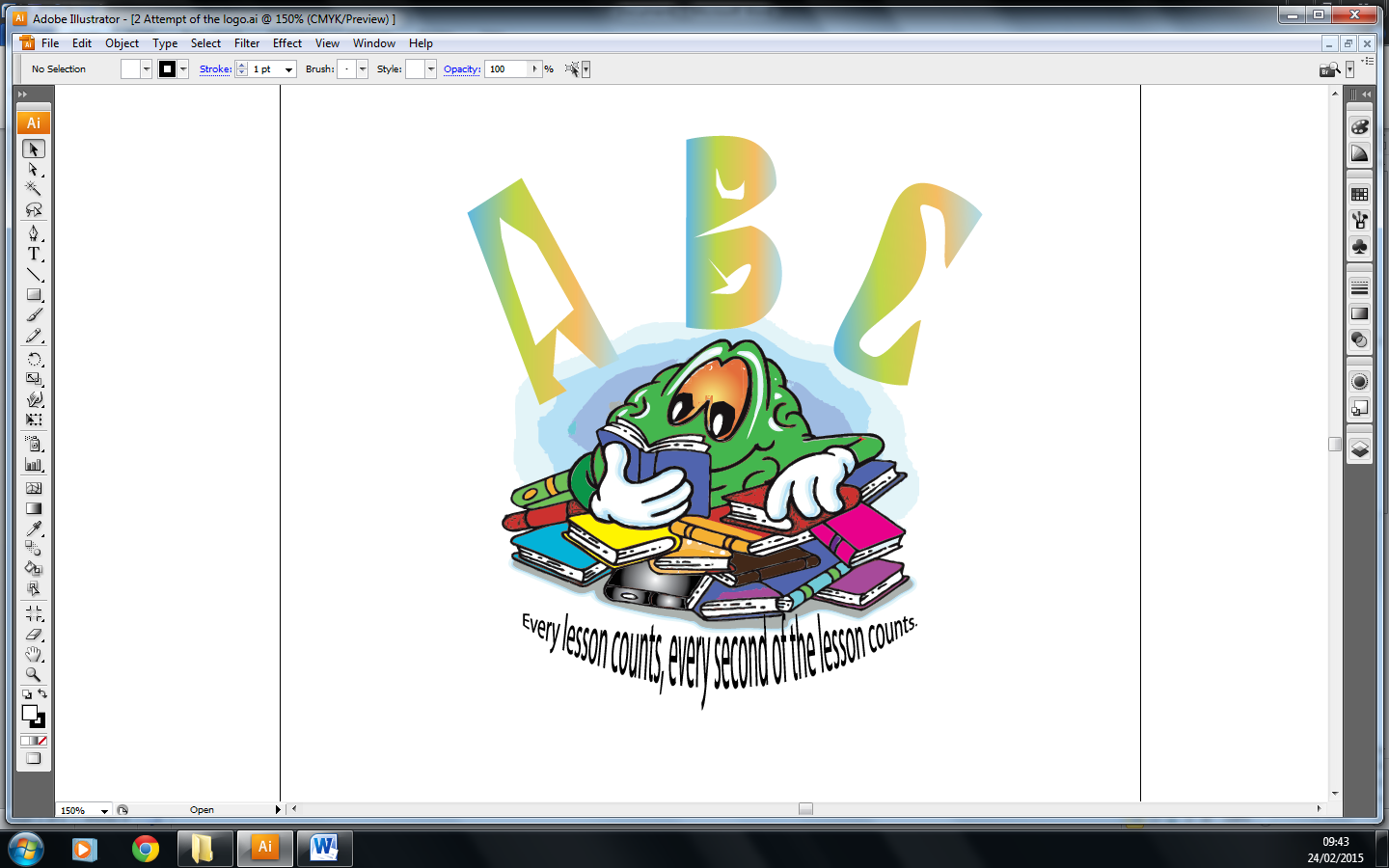The image size is (1389, 868).
Task: Select the Column Graph tool
Action: pyautogui.click(x=34, y=464)
